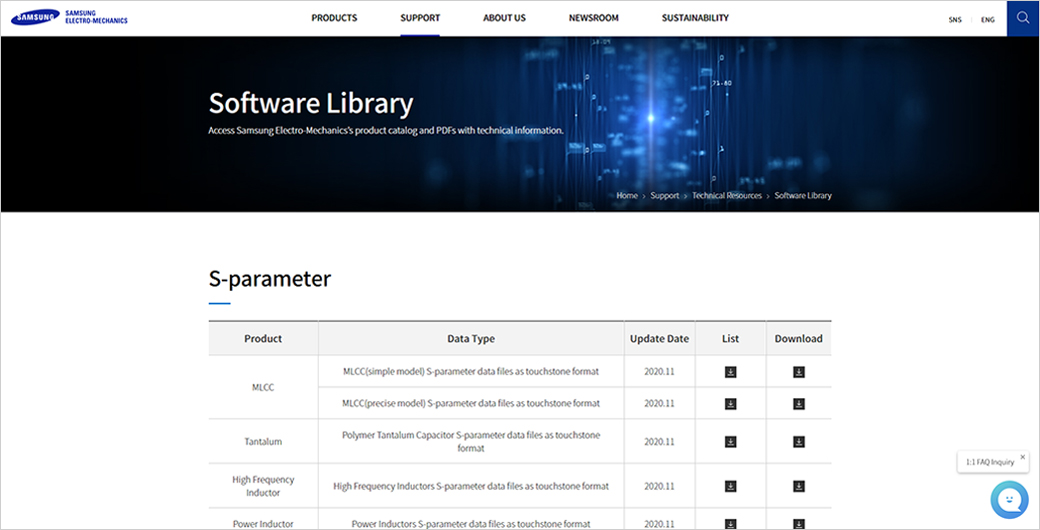1040x530 pixels.
Task: Open the SUSTAINABILITY menu
Action: (695, 18)
